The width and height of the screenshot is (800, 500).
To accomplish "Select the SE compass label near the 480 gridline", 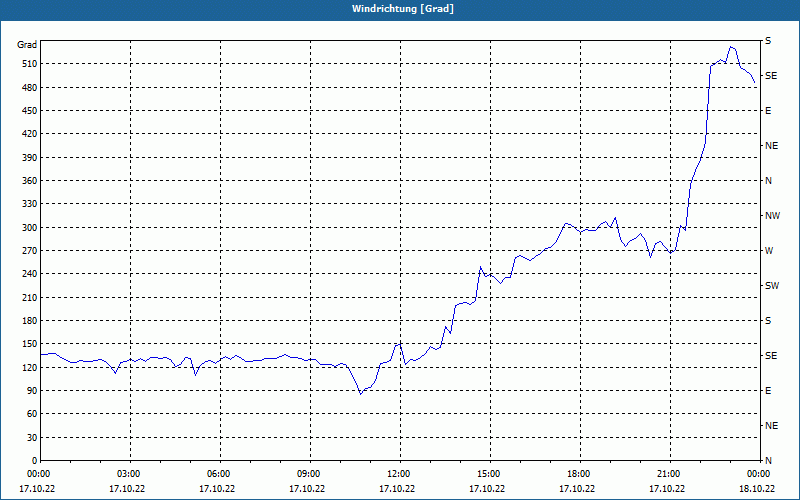I will (771, 76).
